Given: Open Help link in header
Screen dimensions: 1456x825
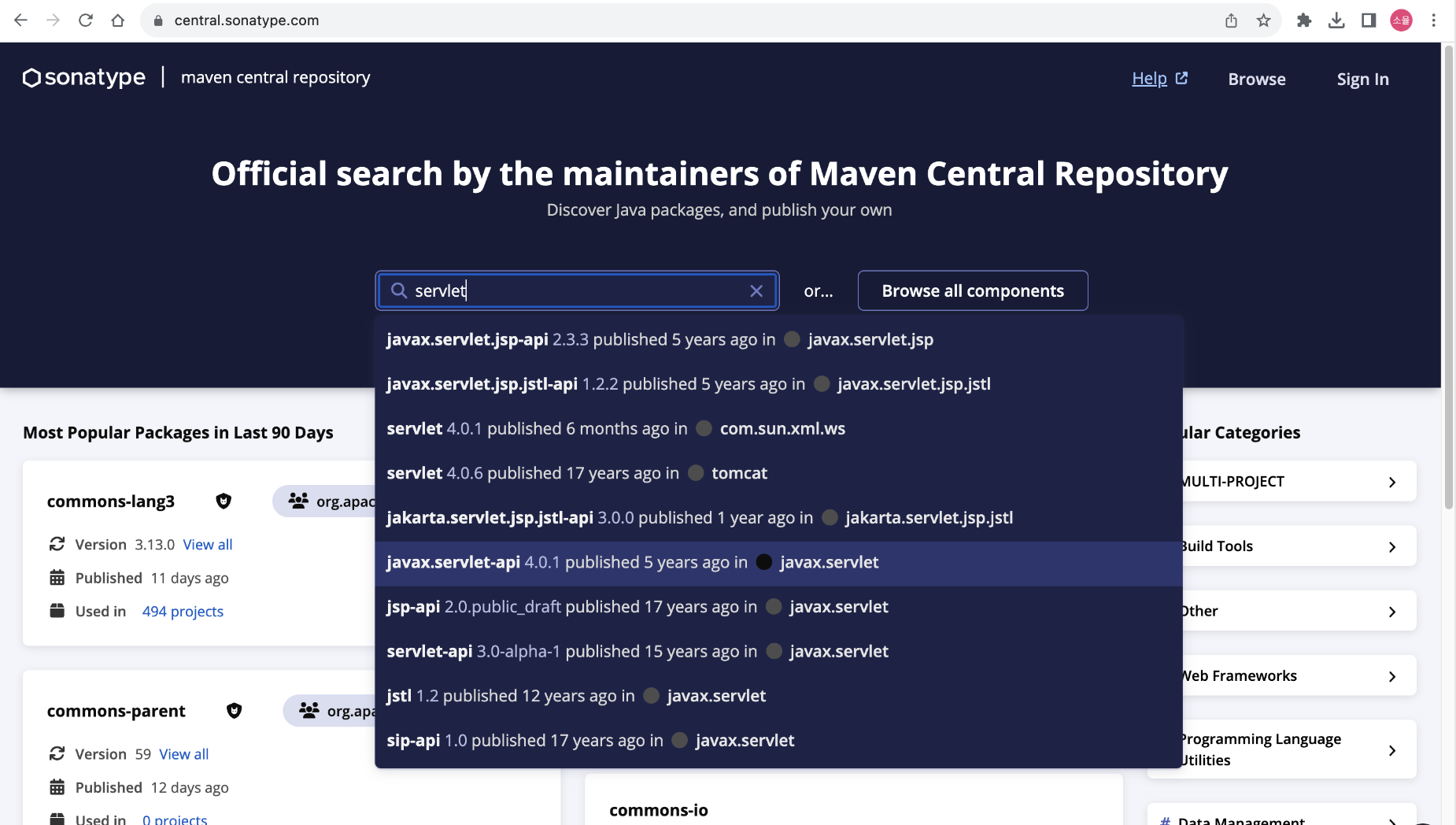Looking at the screenshot, I should tap(1159, 79).
